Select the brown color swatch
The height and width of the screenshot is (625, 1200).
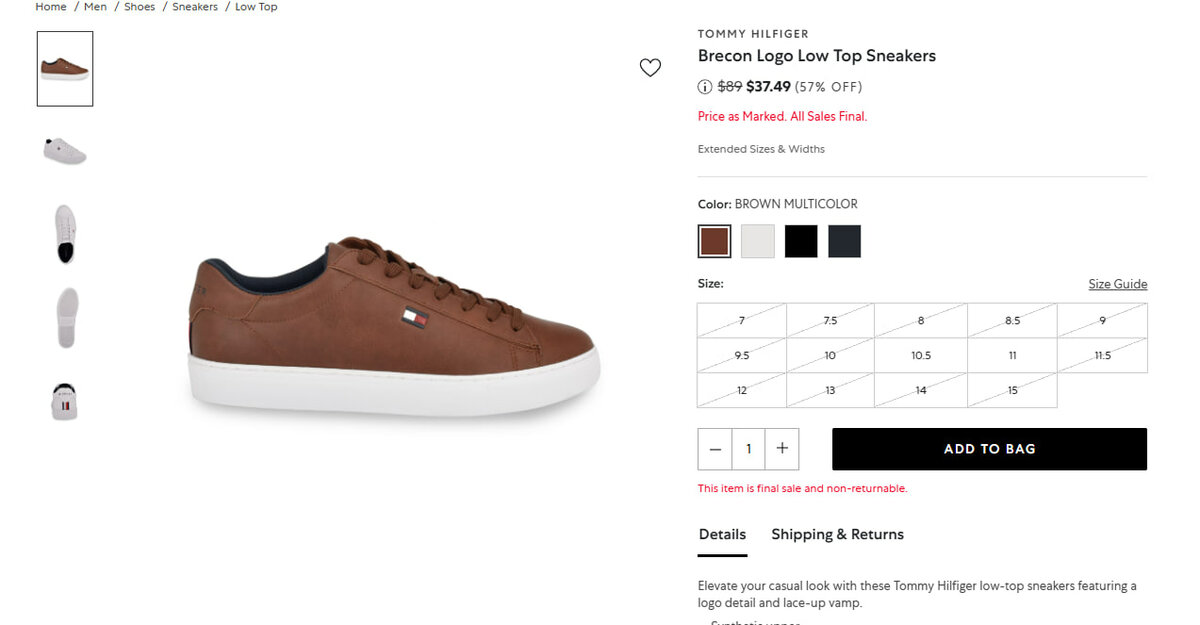(x=714, y=241)
